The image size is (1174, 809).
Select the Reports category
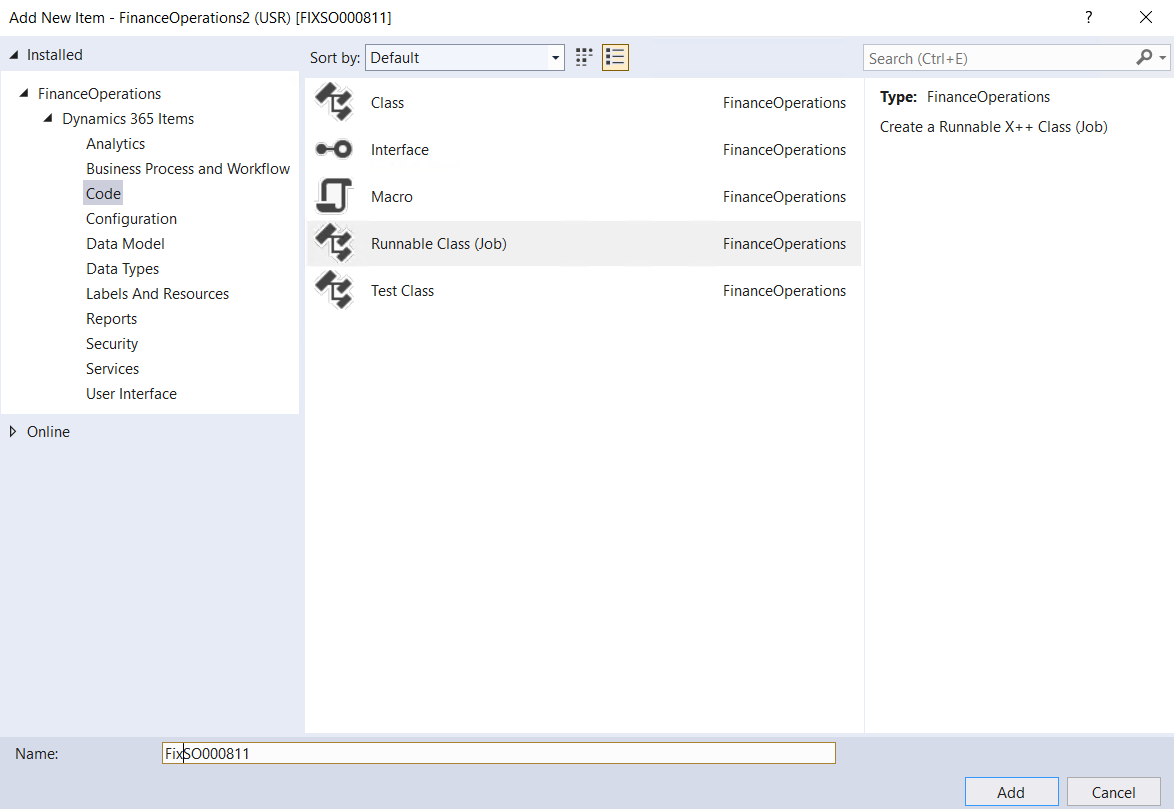pos(112,319)
